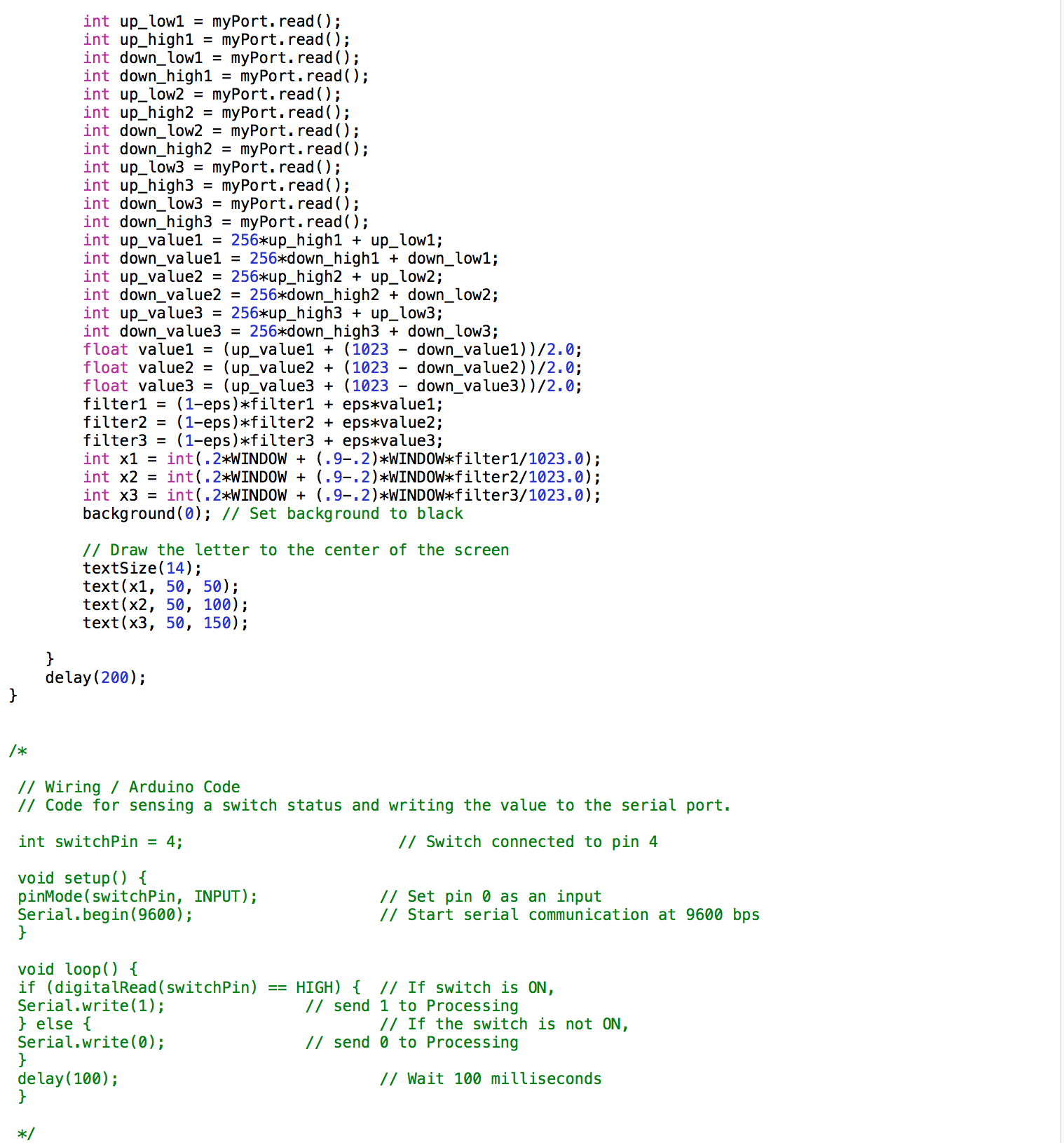
Task: Click the 'text(x1, 50, 50);' line
Action: [x=161, y=587]
